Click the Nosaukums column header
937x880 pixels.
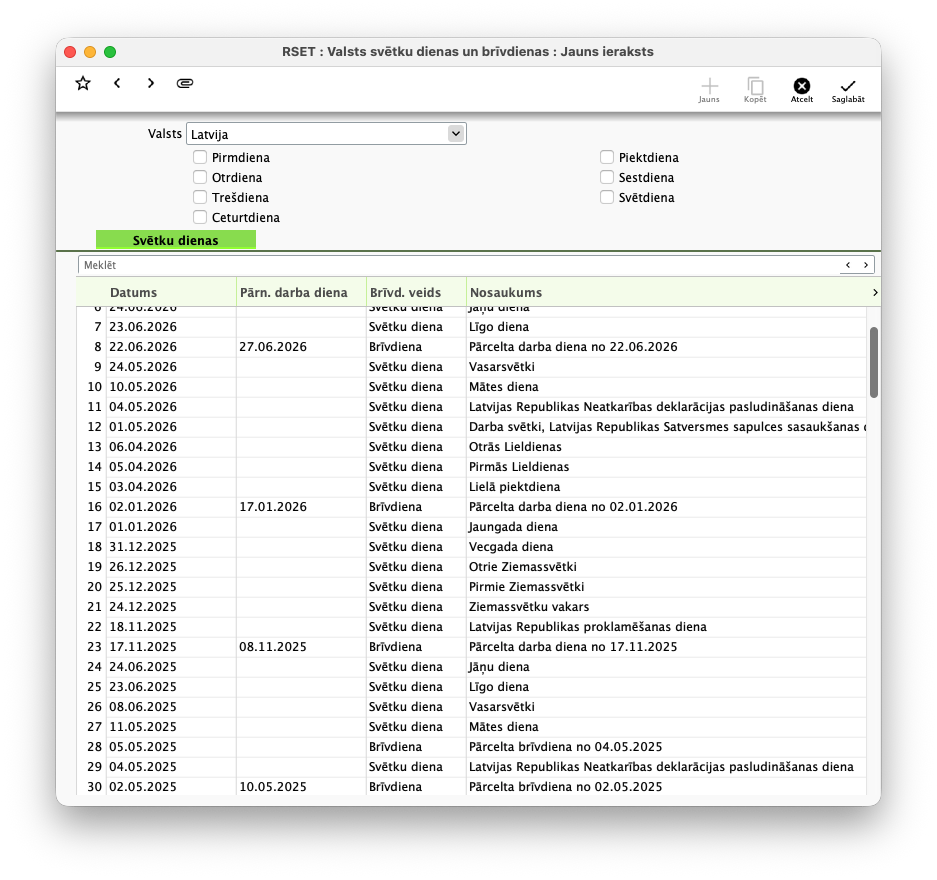[506, 292]
